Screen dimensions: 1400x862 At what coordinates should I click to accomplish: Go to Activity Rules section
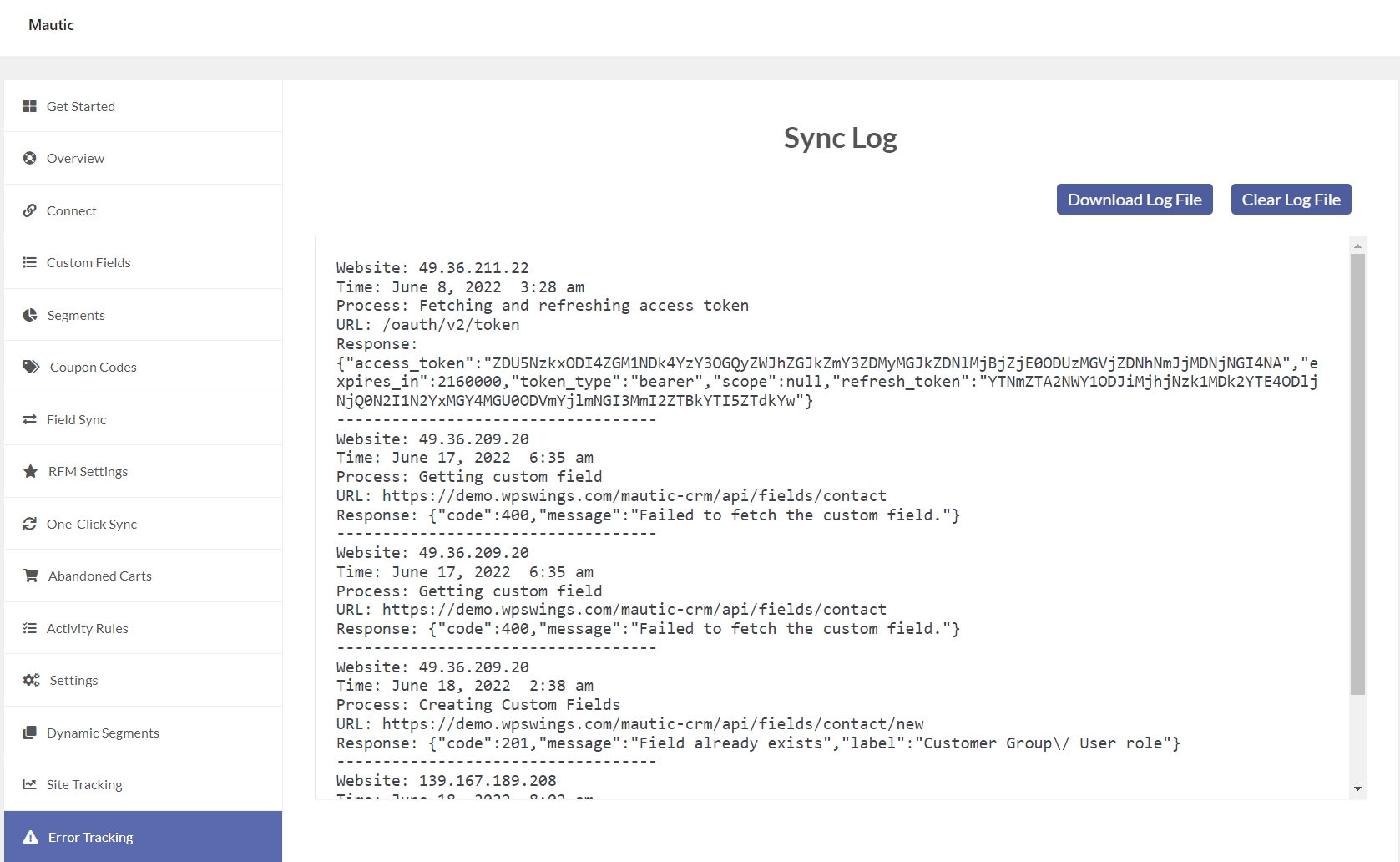pos(143,628)
